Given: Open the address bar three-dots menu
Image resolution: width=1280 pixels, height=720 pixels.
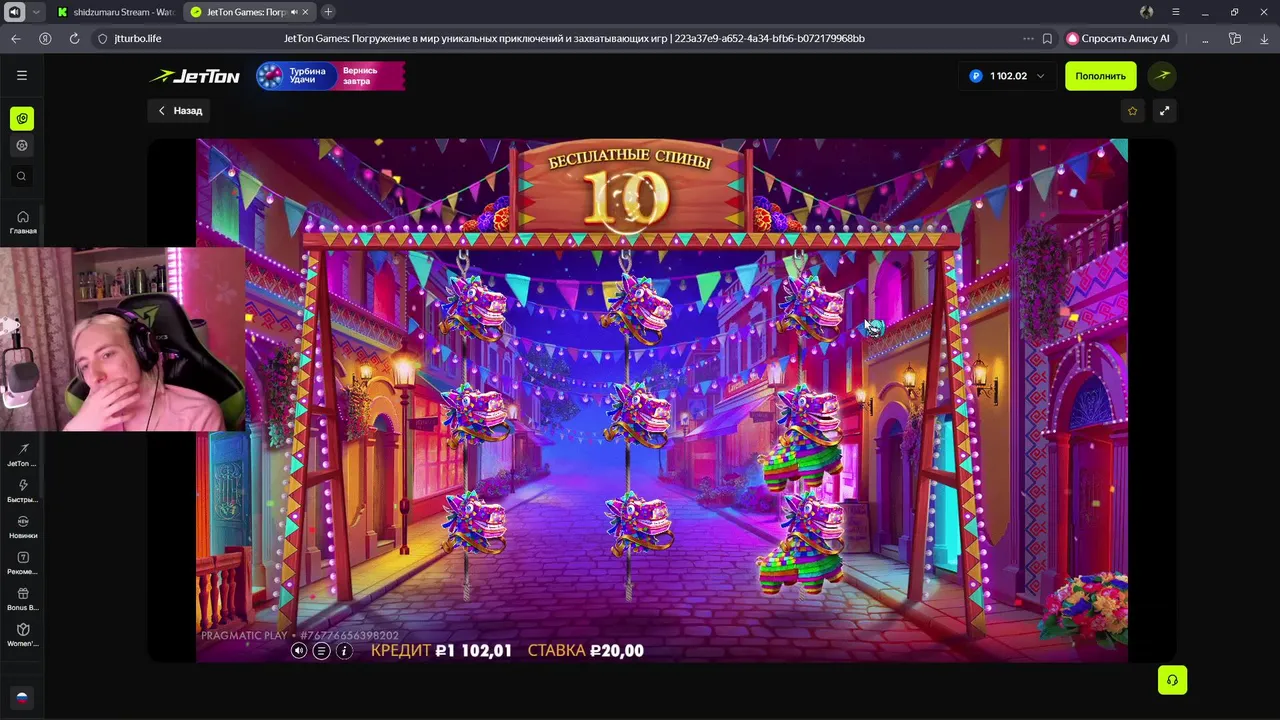Looking at the screenshot, I should tap(1028, 38).
